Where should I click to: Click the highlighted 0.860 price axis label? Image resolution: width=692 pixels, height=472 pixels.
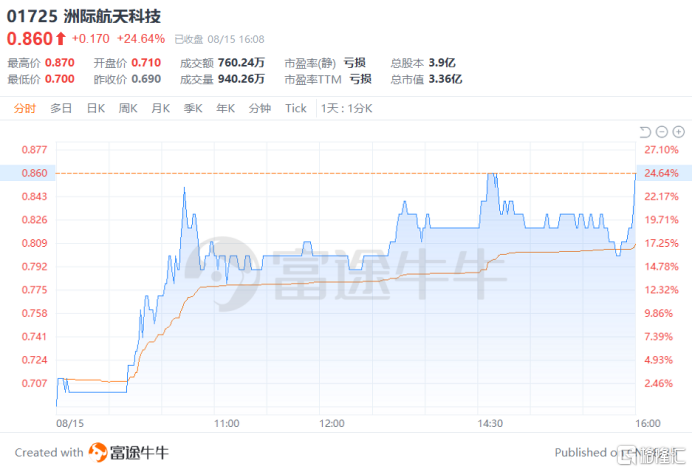click(x=34, y=173)
